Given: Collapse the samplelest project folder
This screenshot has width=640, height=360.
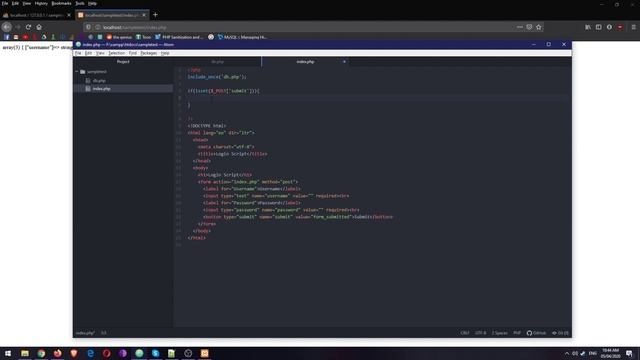Looking at the screenshot, I should click(x=76, y=71).
